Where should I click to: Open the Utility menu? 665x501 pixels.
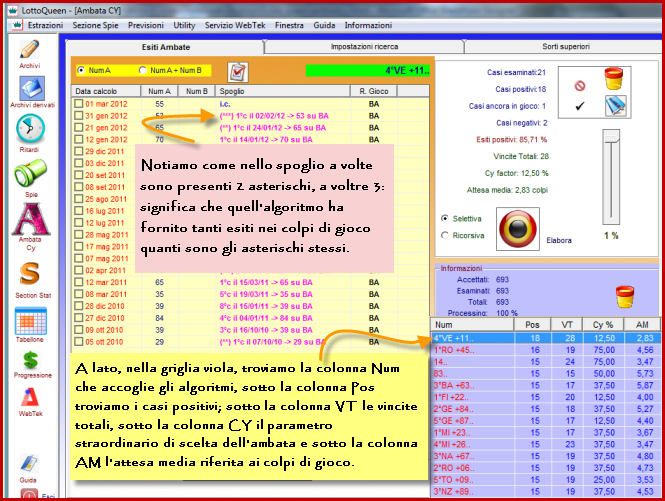(x=184, y=25)
